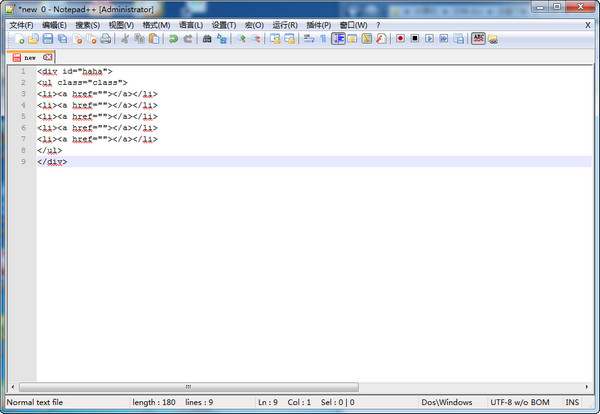Click the horizontal scrollbar thumb at the bottom
The width and height of the screenshot is (600, 414).
click(185, 386)
